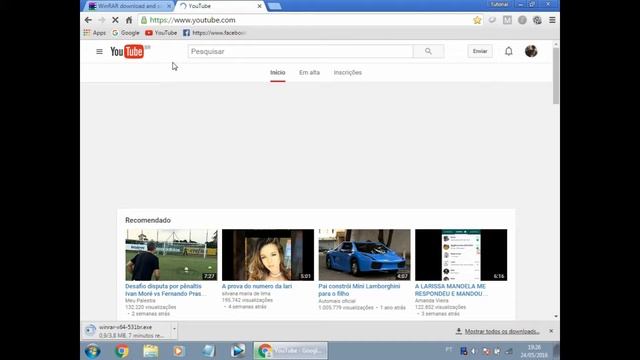Viewport: 640px width, 360px height.
Task: Open the account avatar menu
Action: [x=531, y=51]
